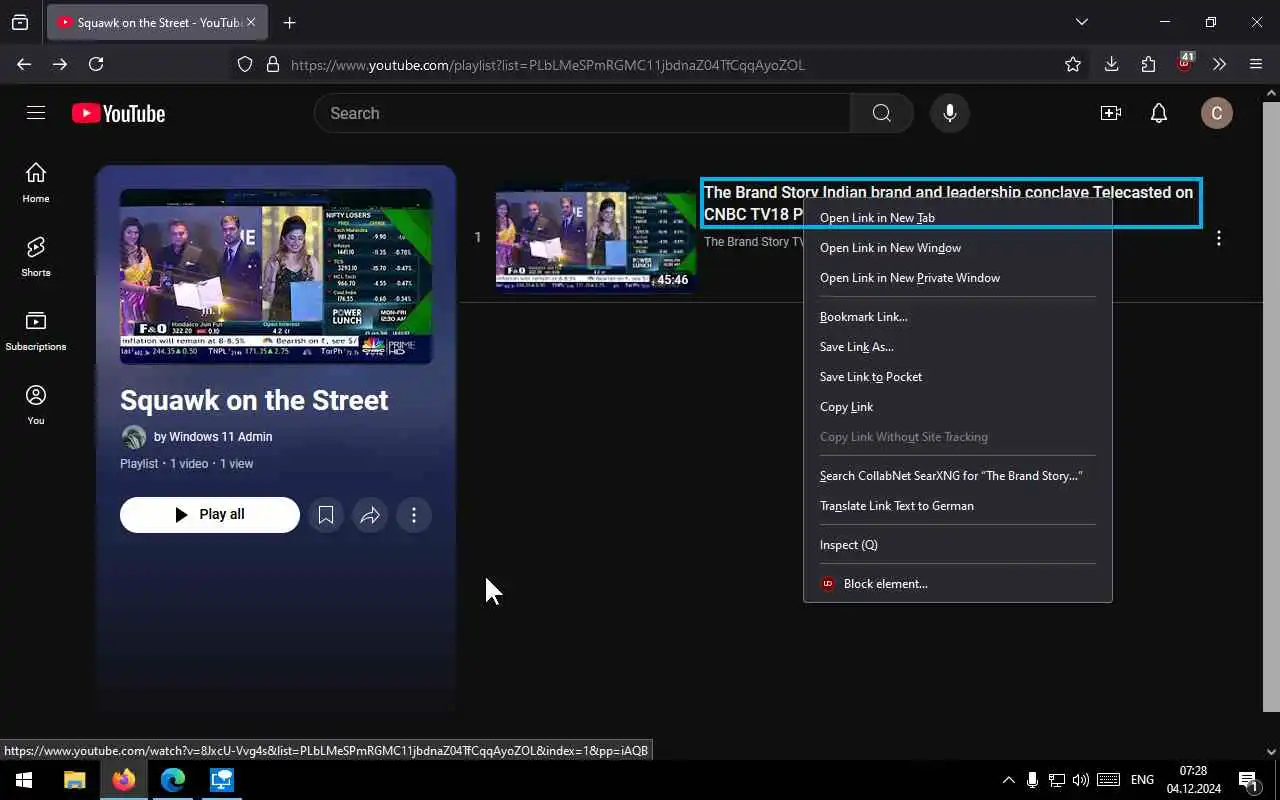
Task: Show more tools overflow chevron
Action: pos(1219,64)
